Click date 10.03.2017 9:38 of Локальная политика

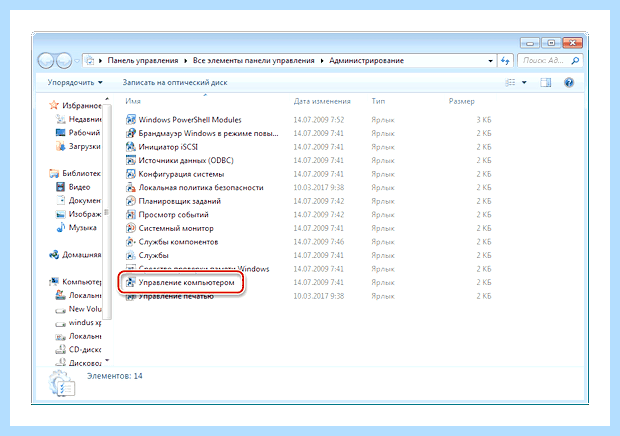click(x=319, y=187)
